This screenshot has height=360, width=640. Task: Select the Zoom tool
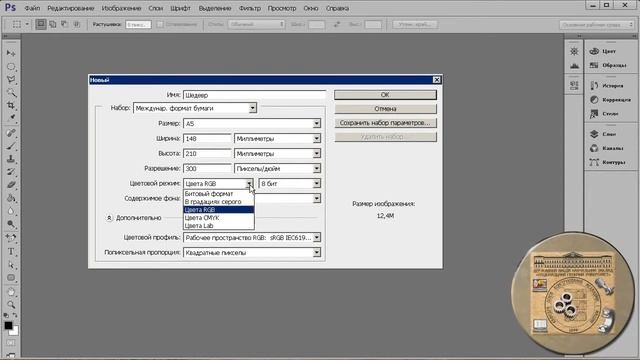(x=11, y=304)
